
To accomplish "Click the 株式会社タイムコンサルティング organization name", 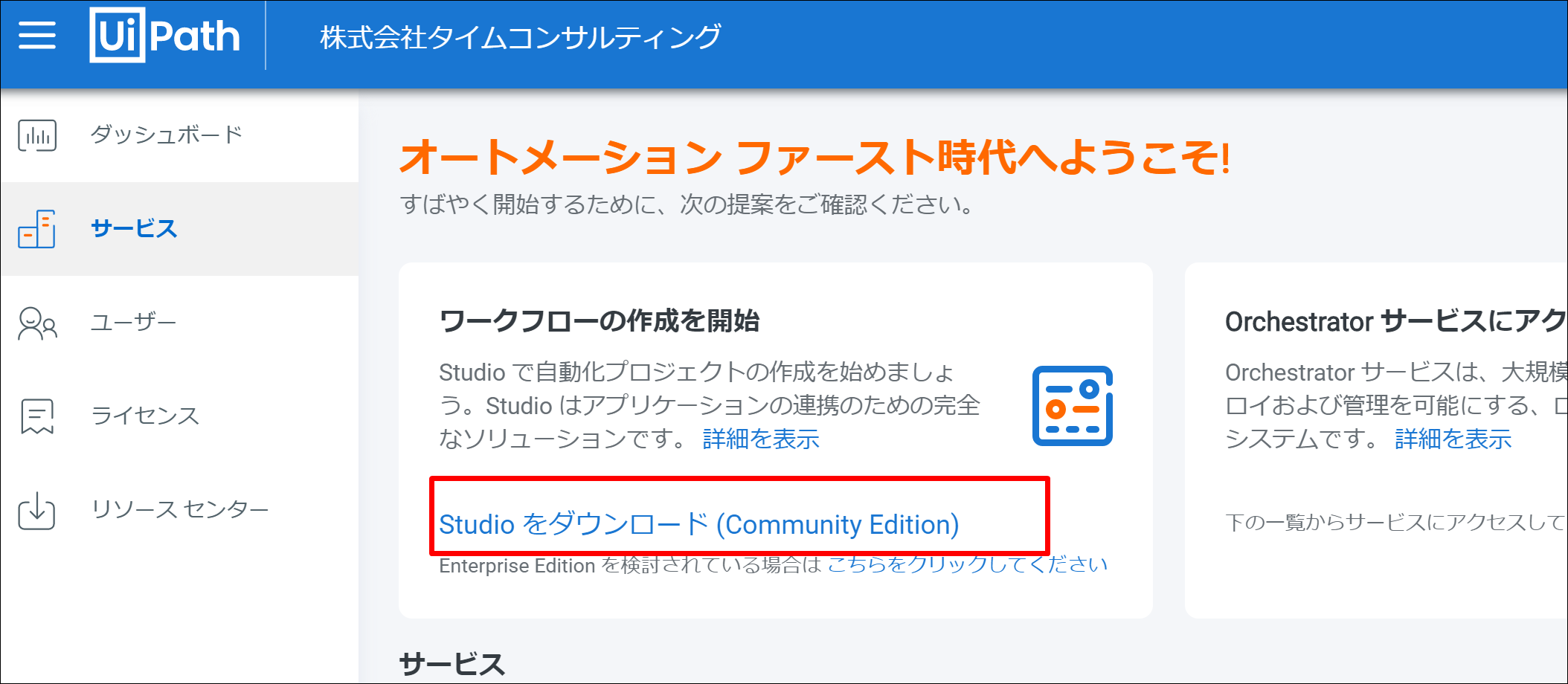I will 521,36.
